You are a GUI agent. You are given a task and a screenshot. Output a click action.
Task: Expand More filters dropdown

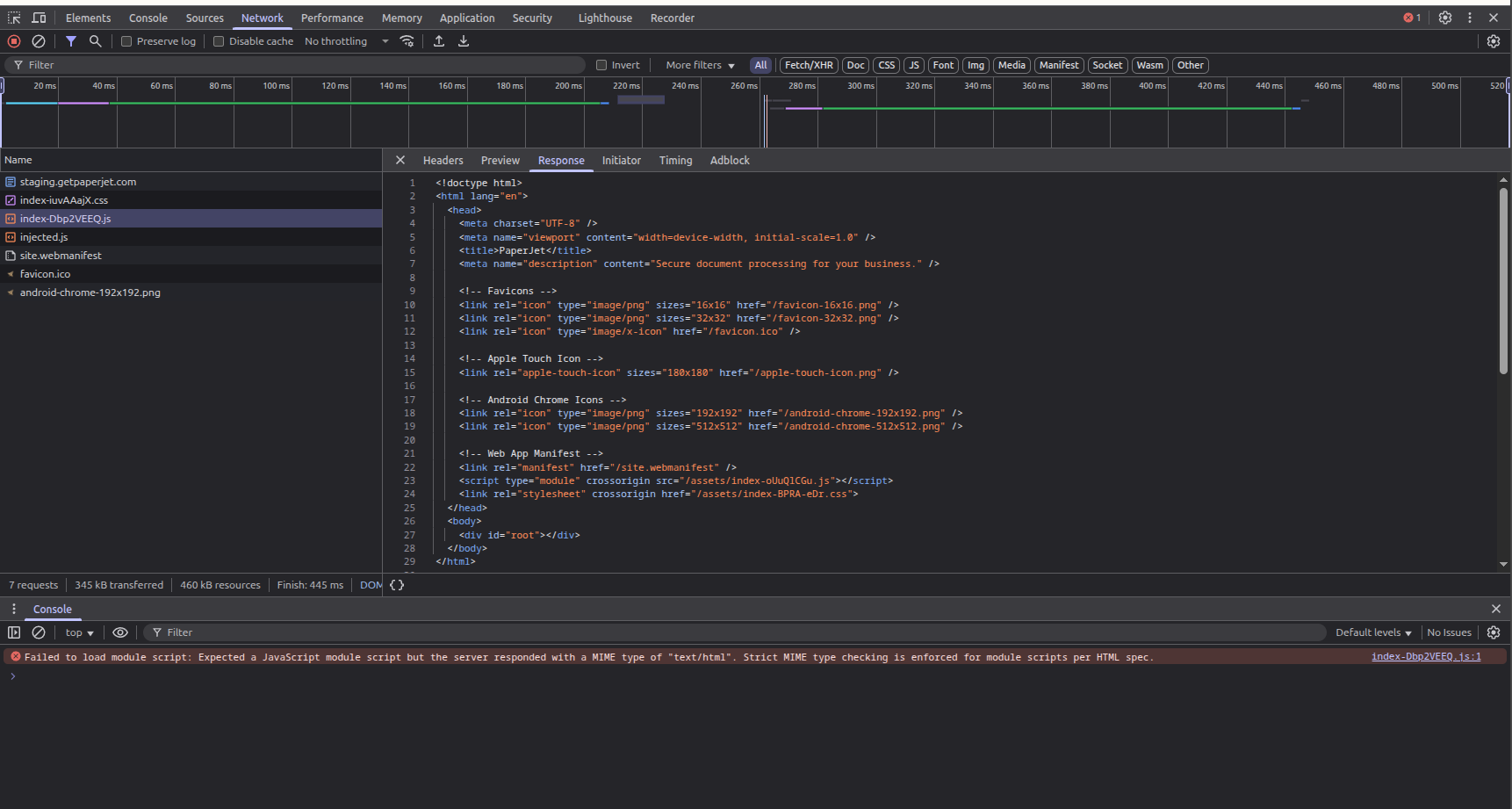(x=700, y=65)
